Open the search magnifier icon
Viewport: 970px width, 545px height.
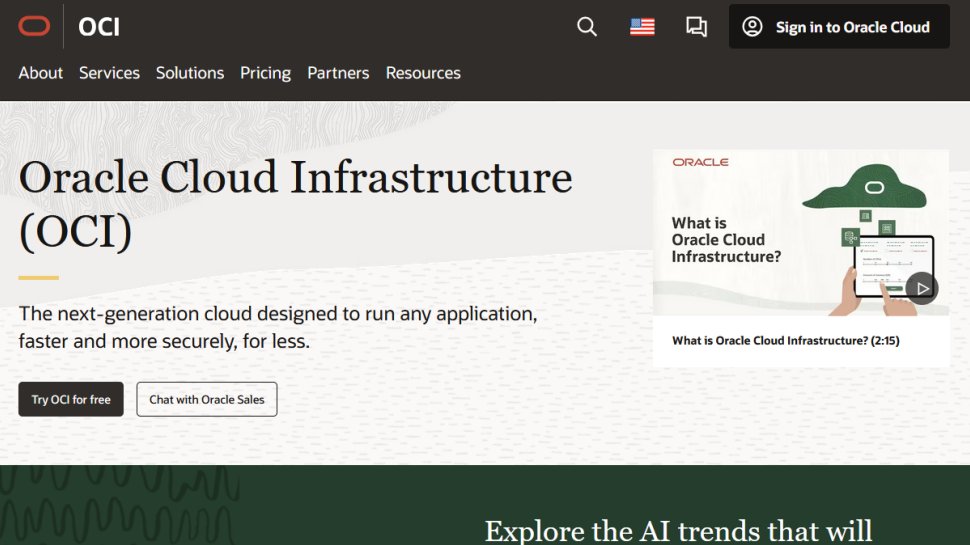586,27
